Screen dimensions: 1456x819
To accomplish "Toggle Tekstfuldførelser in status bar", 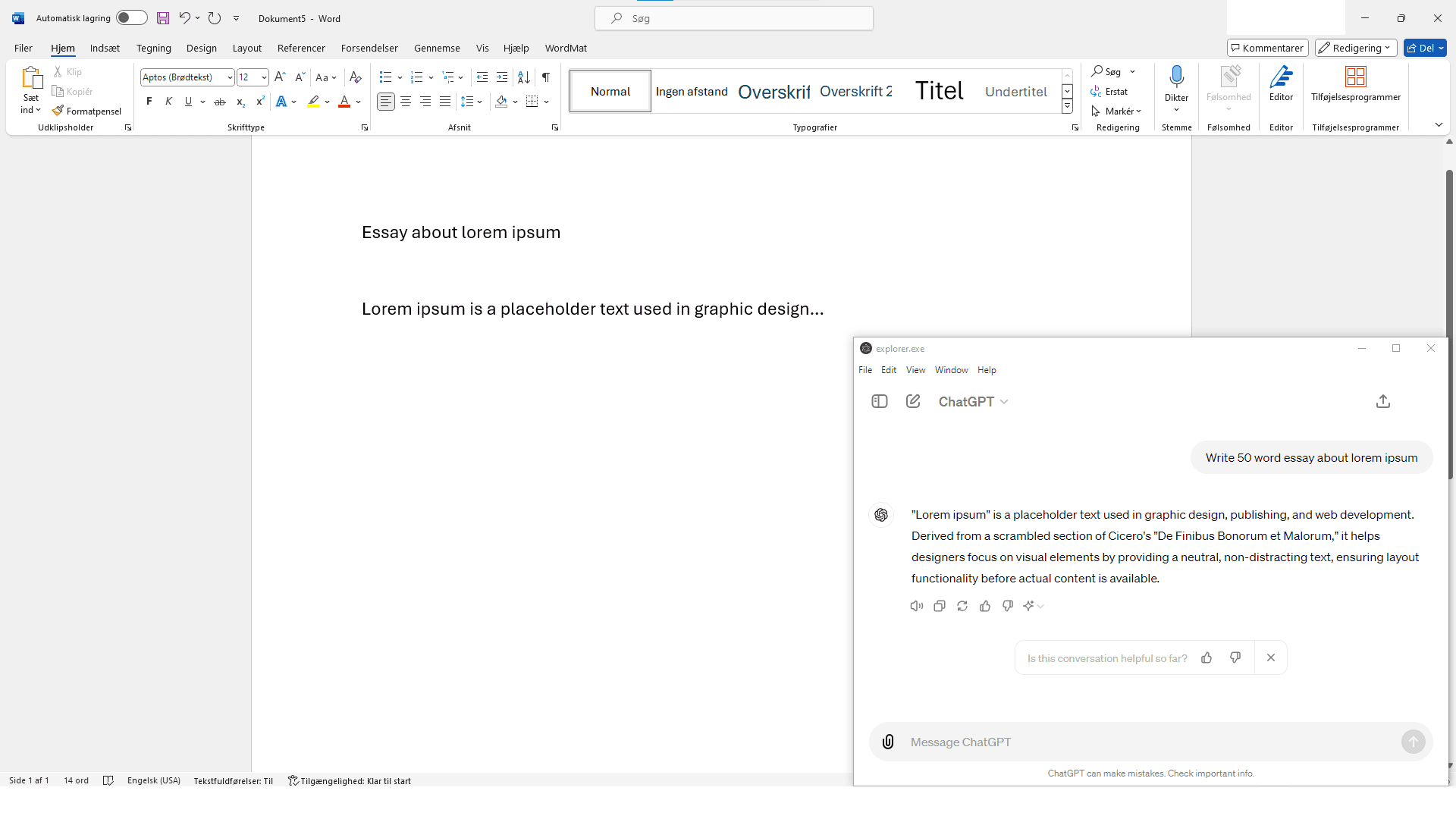I will (x=234, y=780).
